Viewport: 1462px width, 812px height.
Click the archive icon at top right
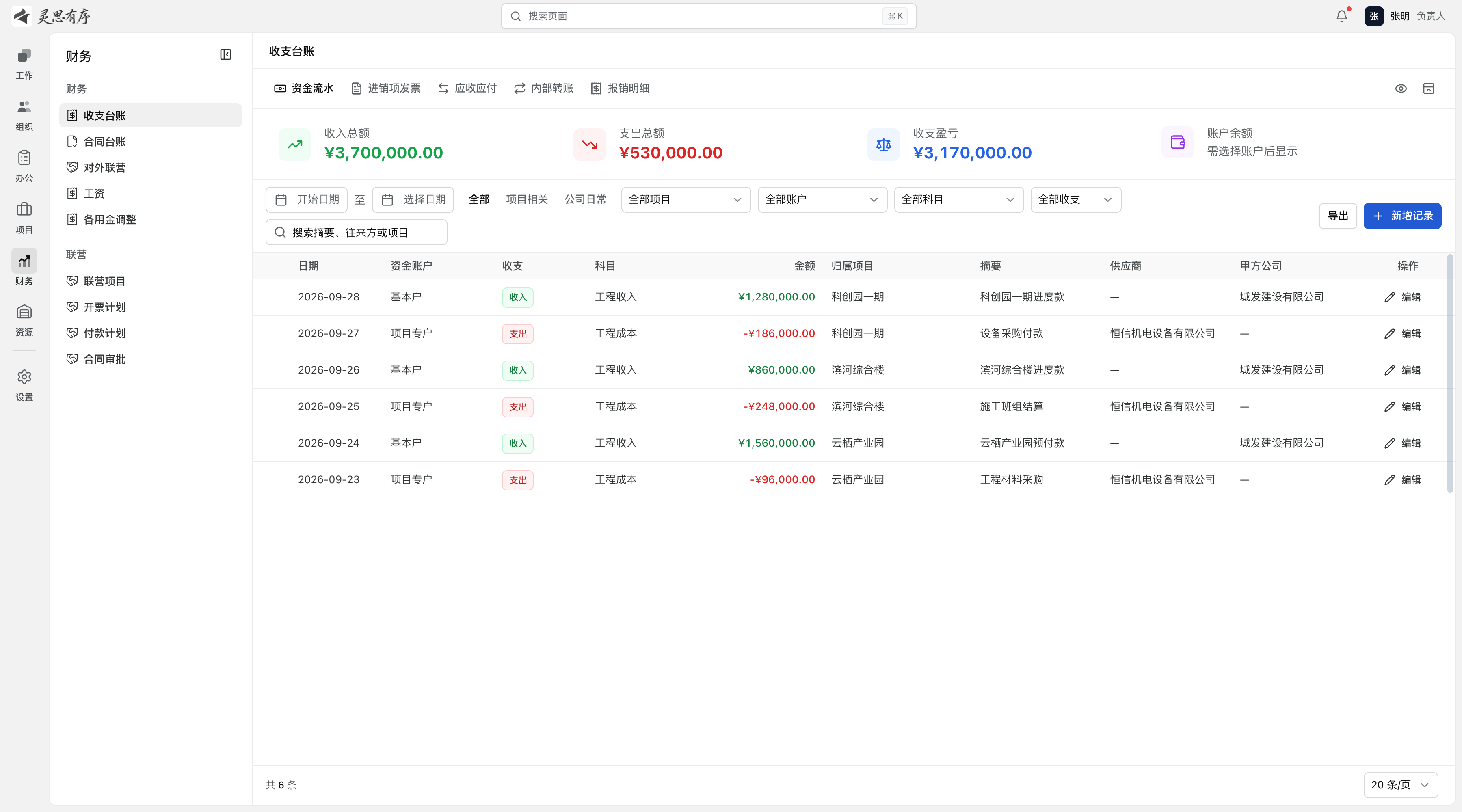pyautogui.click(x=1429, y=89)
